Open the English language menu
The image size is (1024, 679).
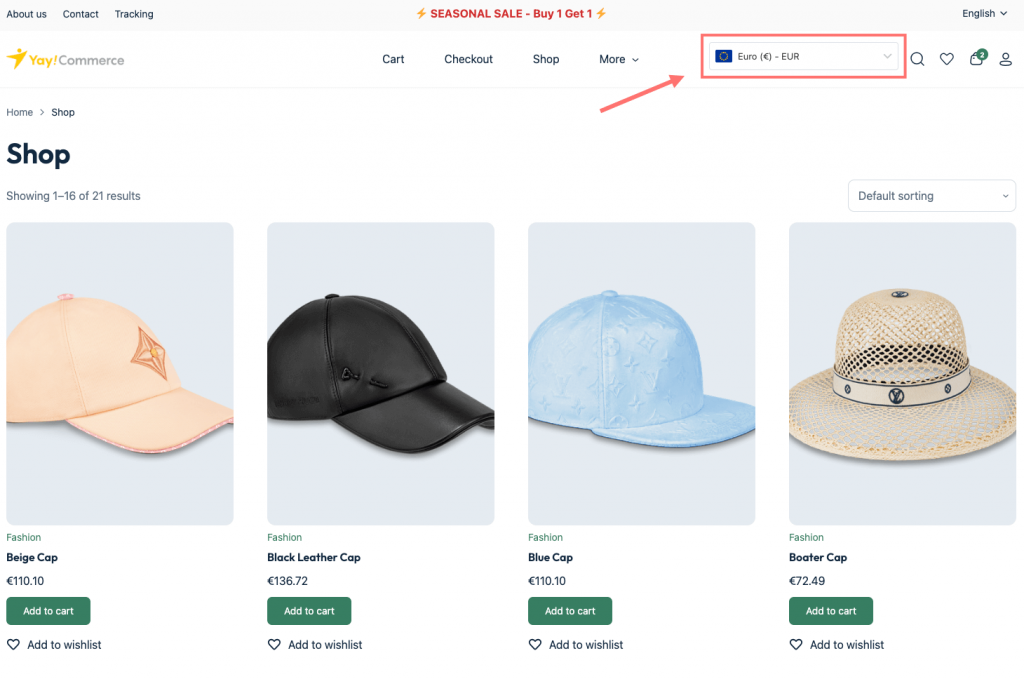(x=983, y=14)
